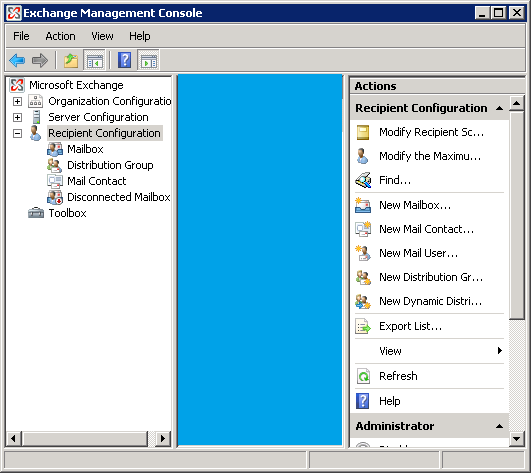Click the Refresh action text
This screenshot has height=473, width=531.
coord(398,376)
